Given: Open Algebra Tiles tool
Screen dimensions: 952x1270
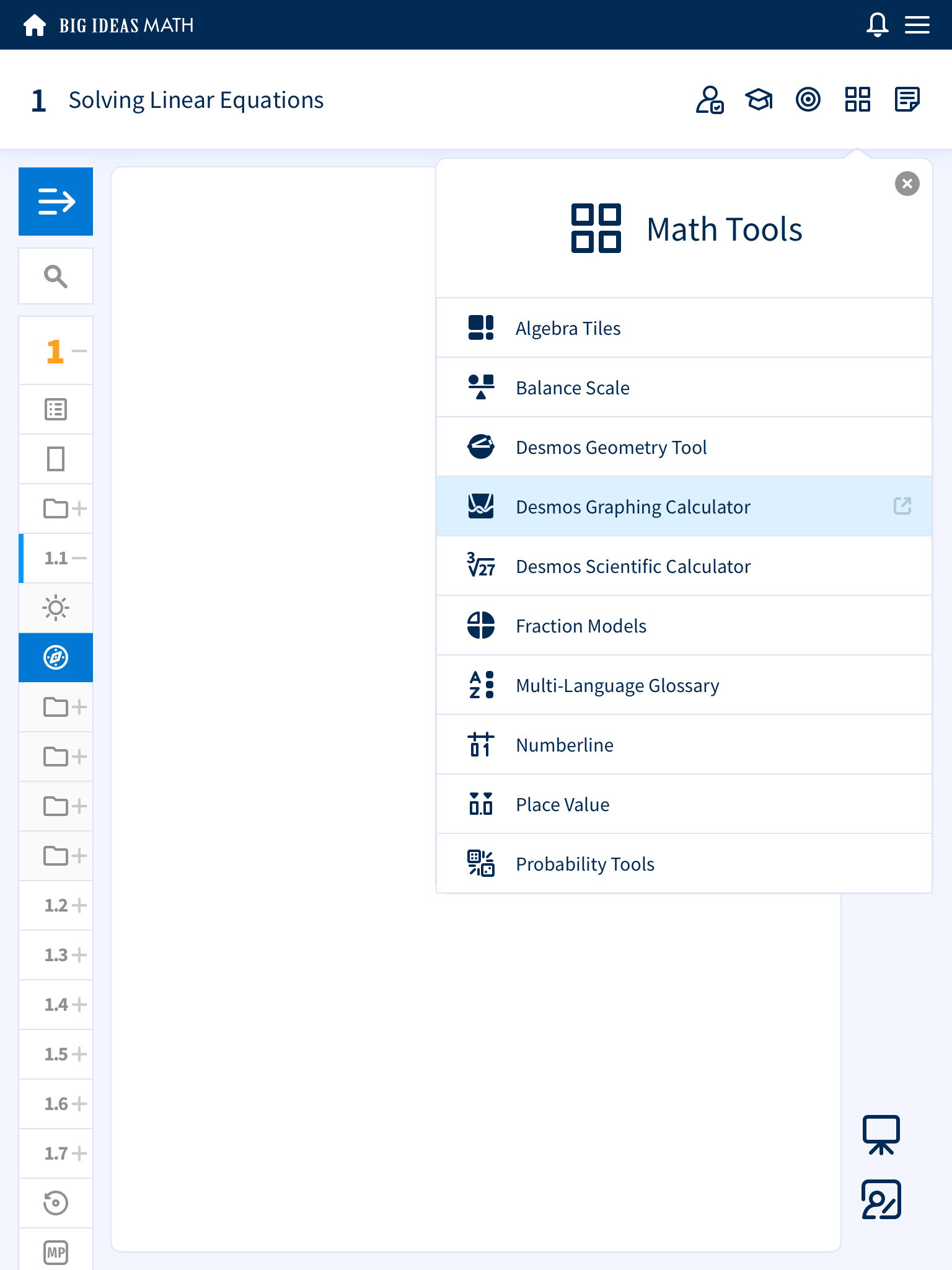Looking at the screenshot, I should point(684,328).
